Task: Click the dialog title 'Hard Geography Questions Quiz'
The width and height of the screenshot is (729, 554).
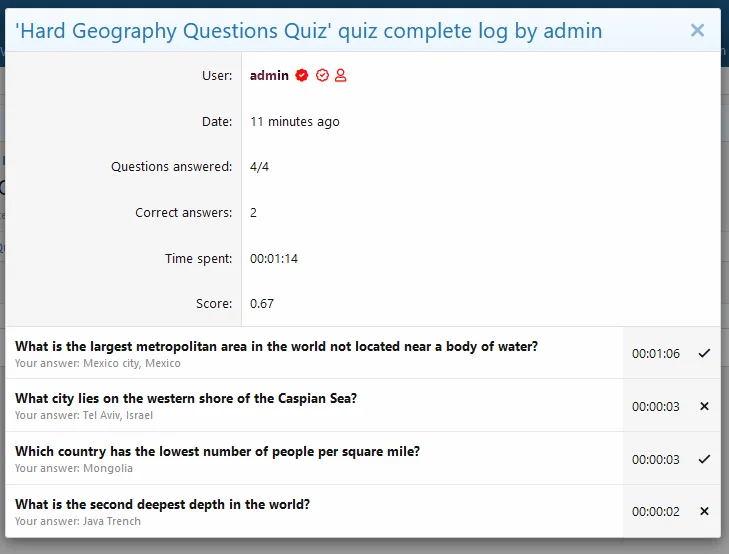Action: point(308,31)
